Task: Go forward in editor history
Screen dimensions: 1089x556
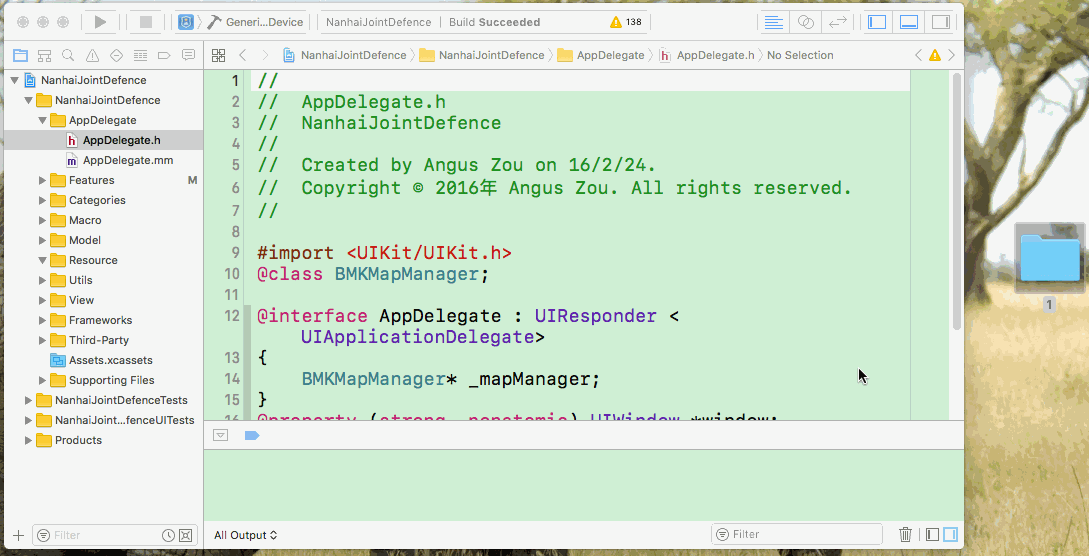Action: 265,55
